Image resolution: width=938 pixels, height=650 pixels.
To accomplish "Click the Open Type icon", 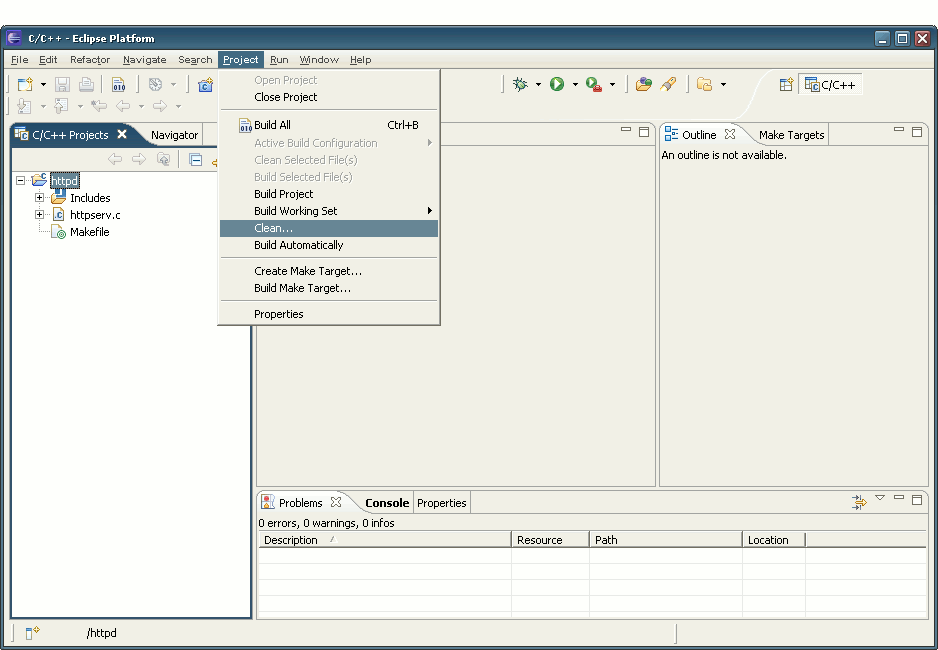I will coord(644,84).
